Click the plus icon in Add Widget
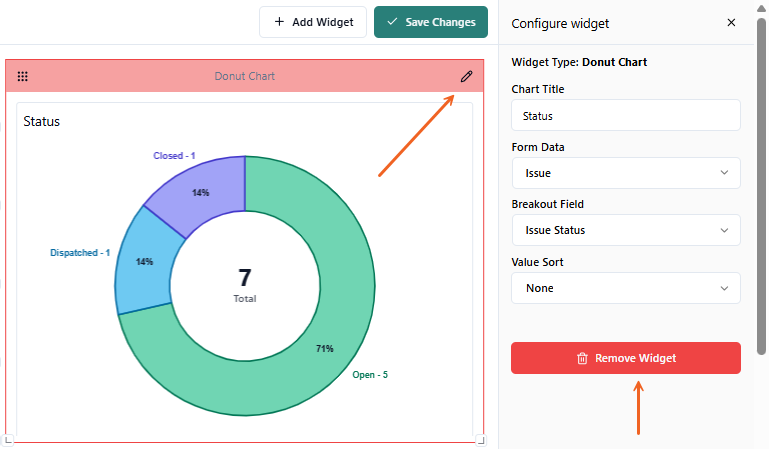The image size is (769, 449). pos(279,22)
